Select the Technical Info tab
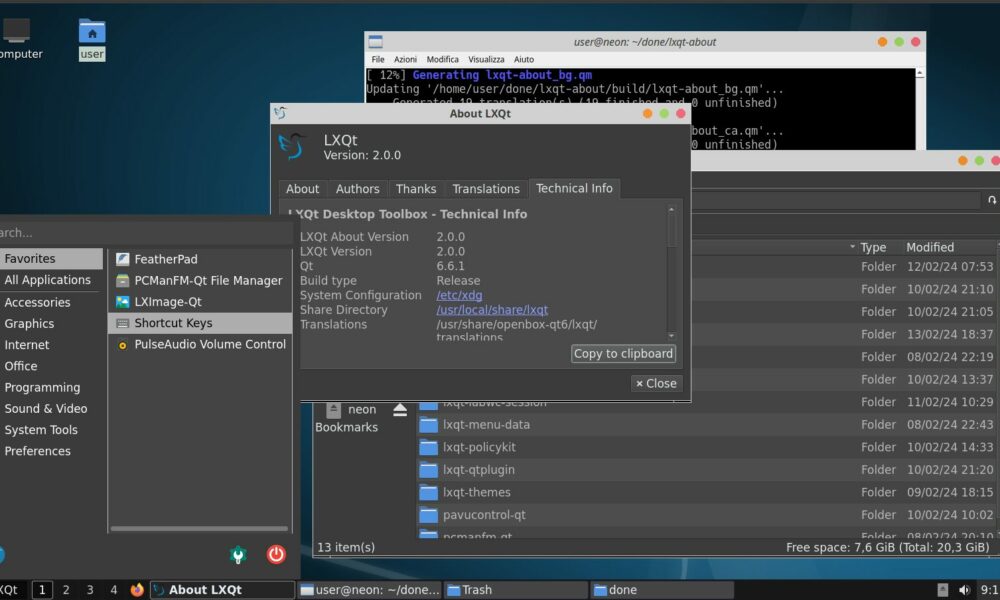Viewport: 1000px width, 600px height. click(574, 188)
